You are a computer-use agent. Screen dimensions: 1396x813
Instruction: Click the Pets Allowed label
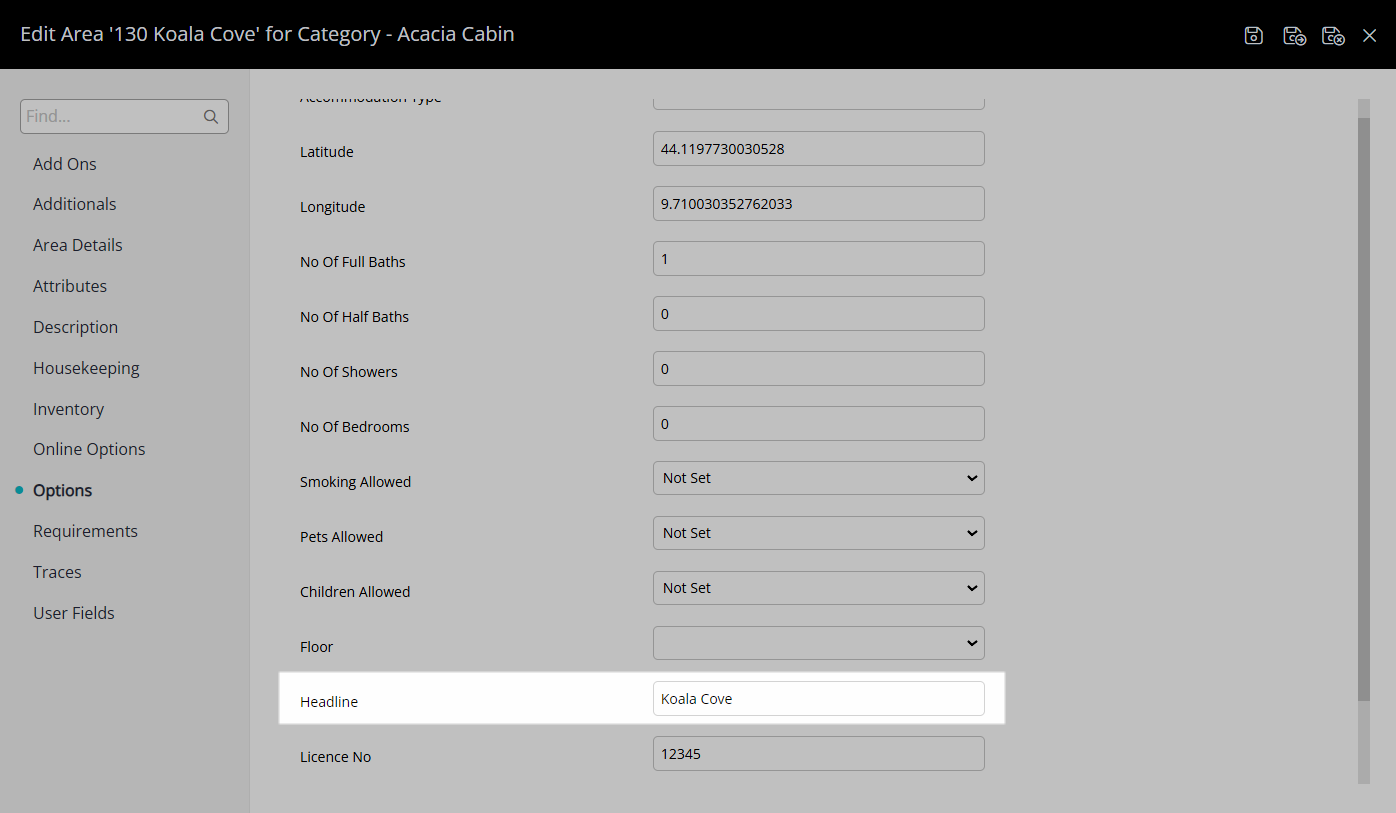point(342,537)
